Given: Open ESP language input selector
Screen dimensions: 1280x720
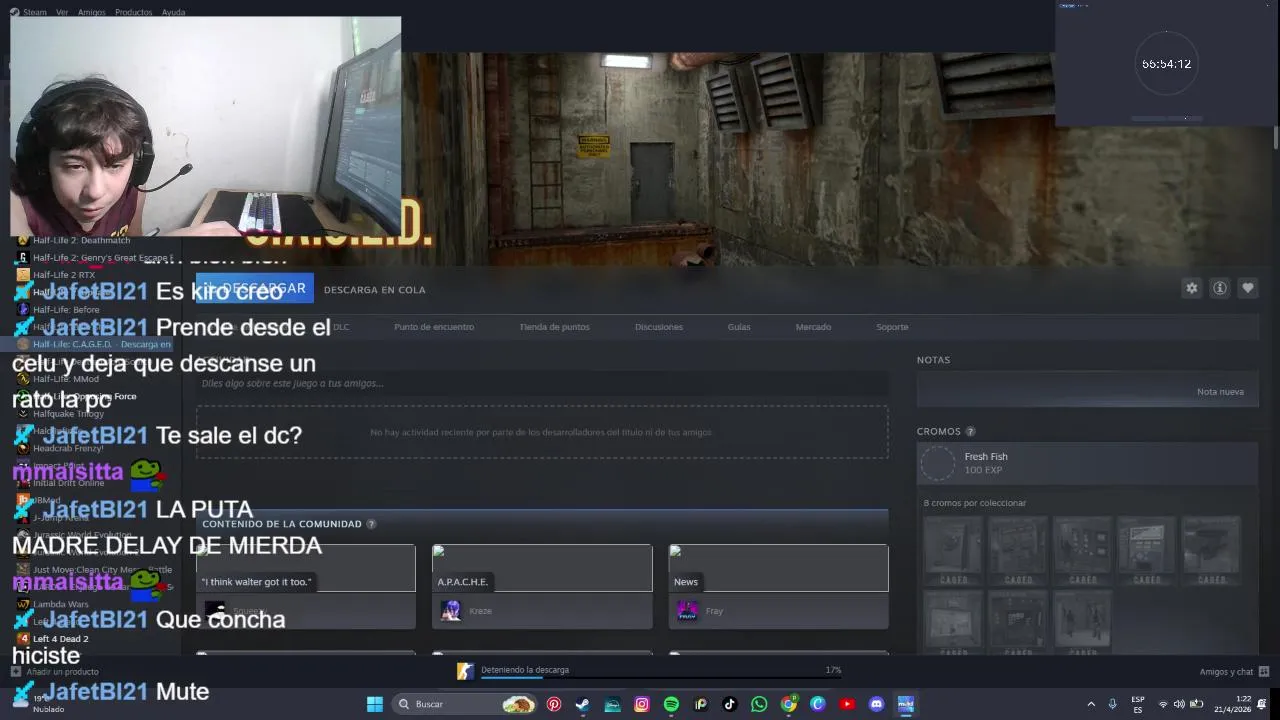Looking at the screenshot, I should point(1138,704).
